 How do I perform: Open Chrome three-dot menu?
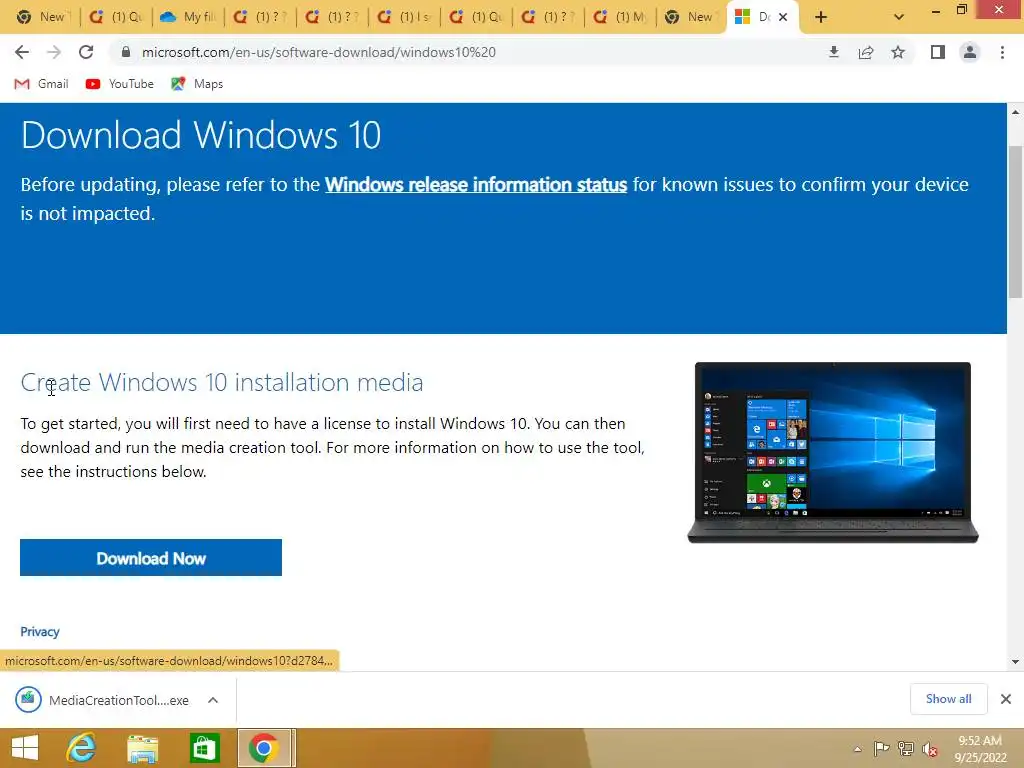(1002, 52)
